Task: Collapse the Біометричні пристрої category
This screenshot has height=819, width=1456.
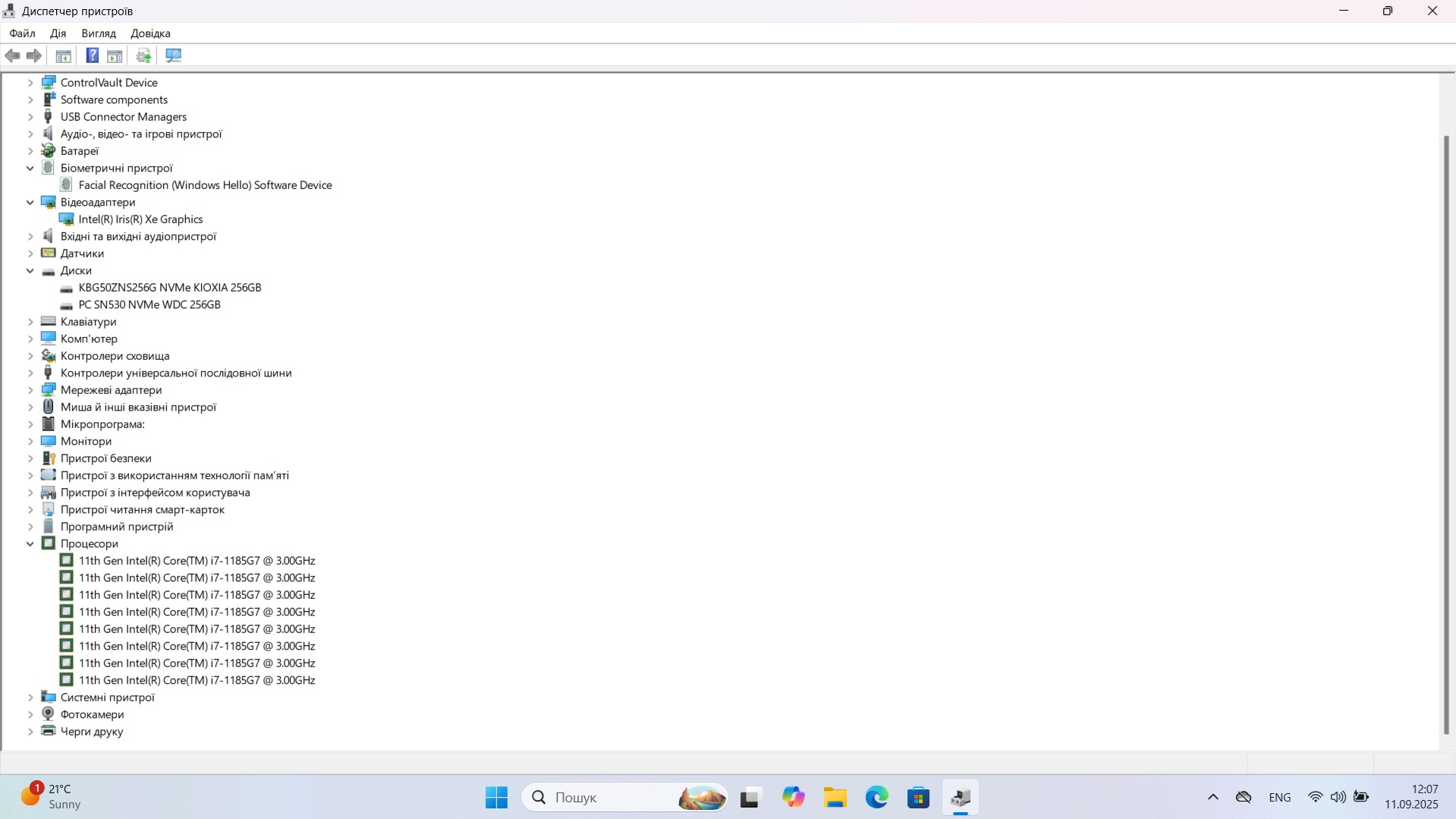Action: coord(30,169)
